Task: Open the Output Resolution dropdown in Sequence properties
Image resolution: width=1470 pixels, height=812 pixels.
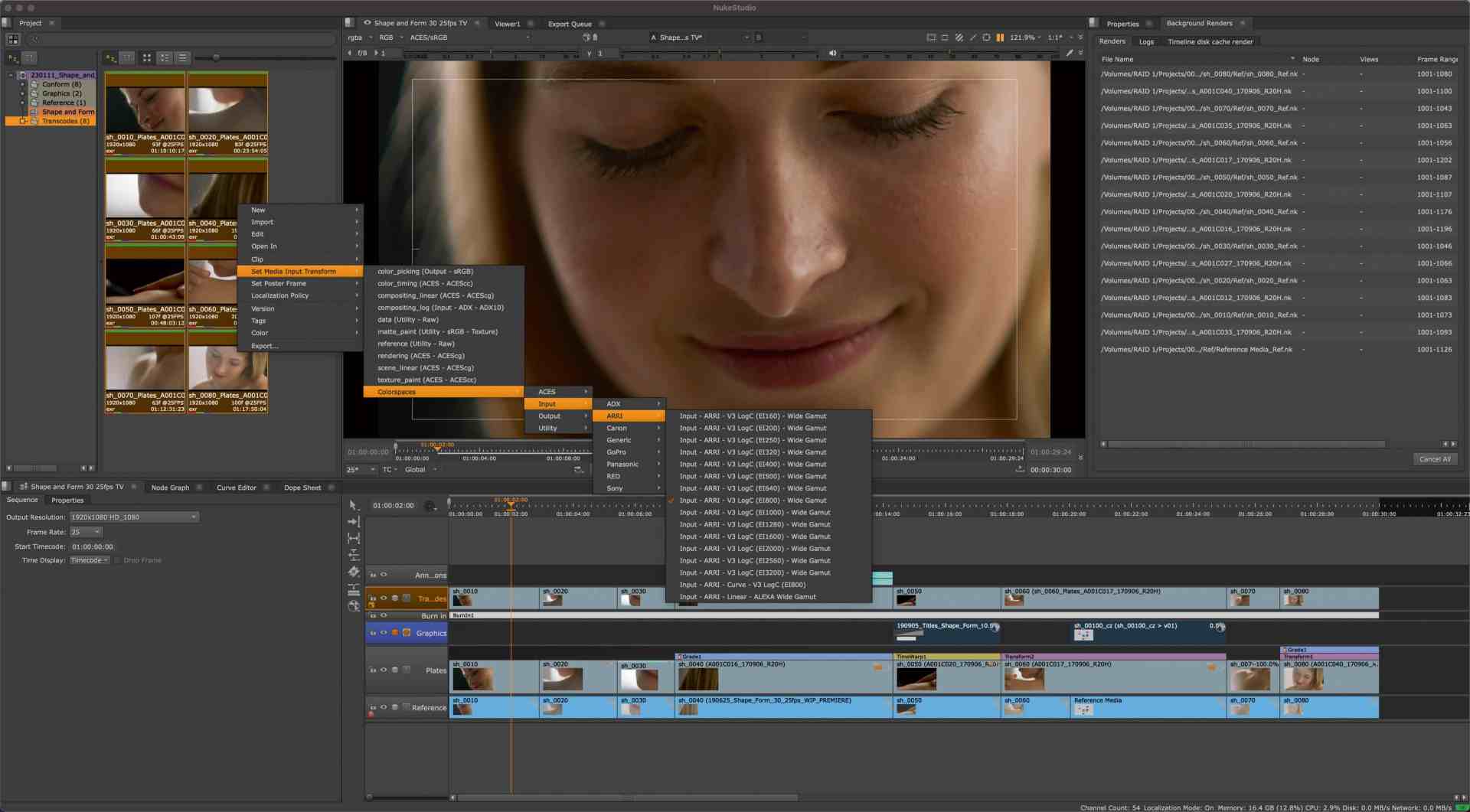Action: pyautogui.click(x=132, y=517)
